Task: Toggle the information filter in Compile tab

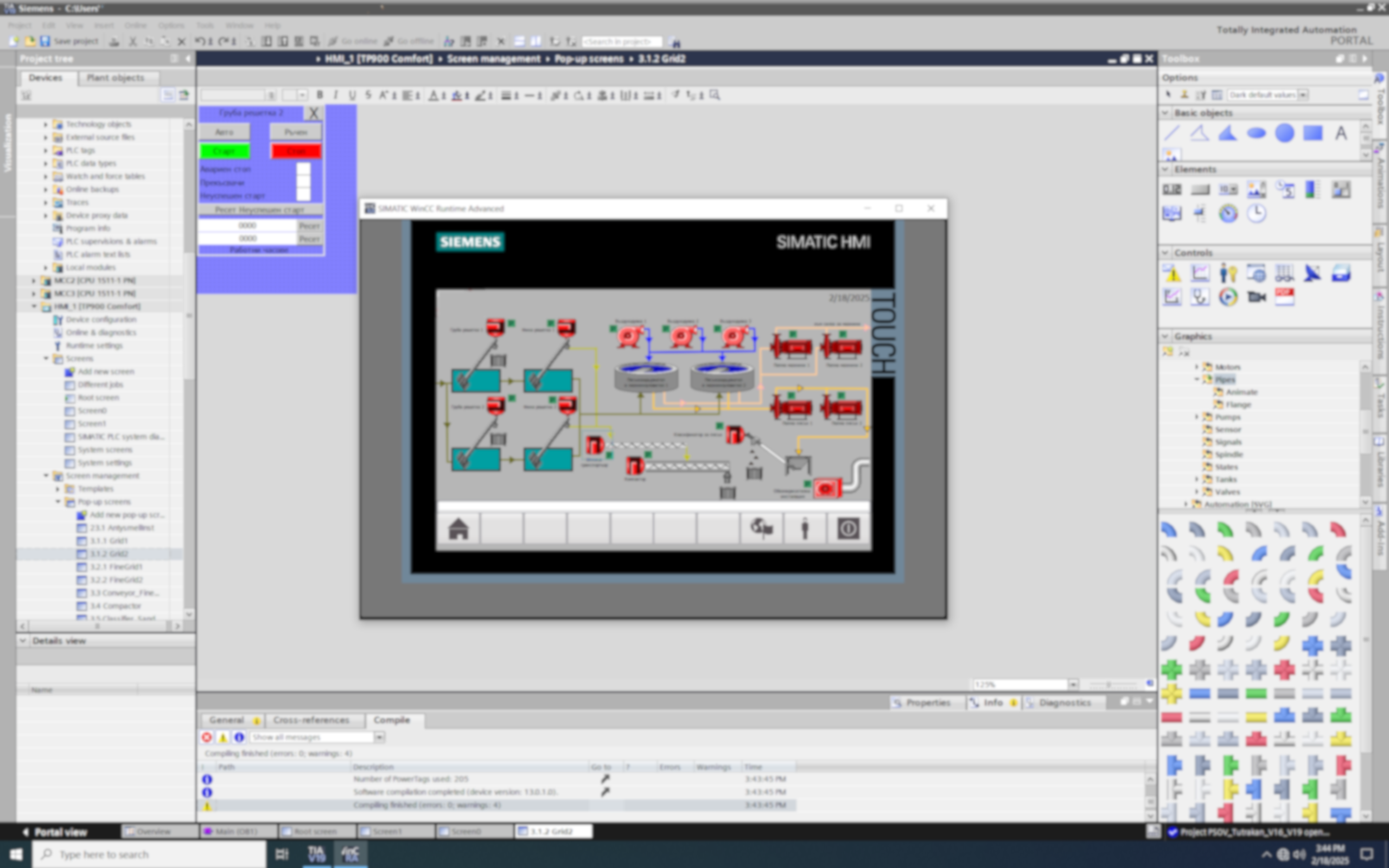Action: click(x=239, y=737)
